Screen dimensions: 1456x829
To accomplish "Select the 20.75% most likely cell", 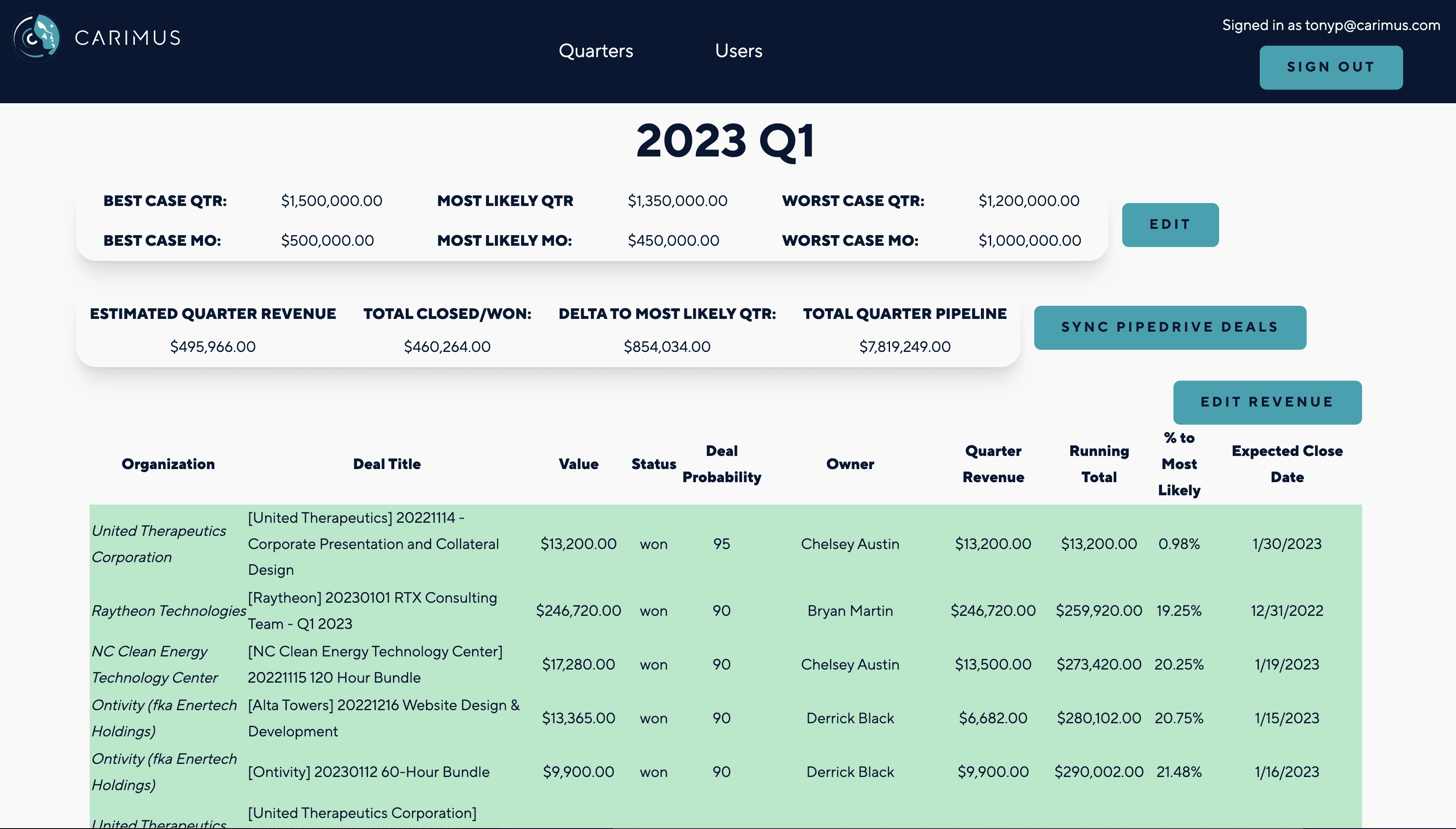I will click(x=1179, y=718).
